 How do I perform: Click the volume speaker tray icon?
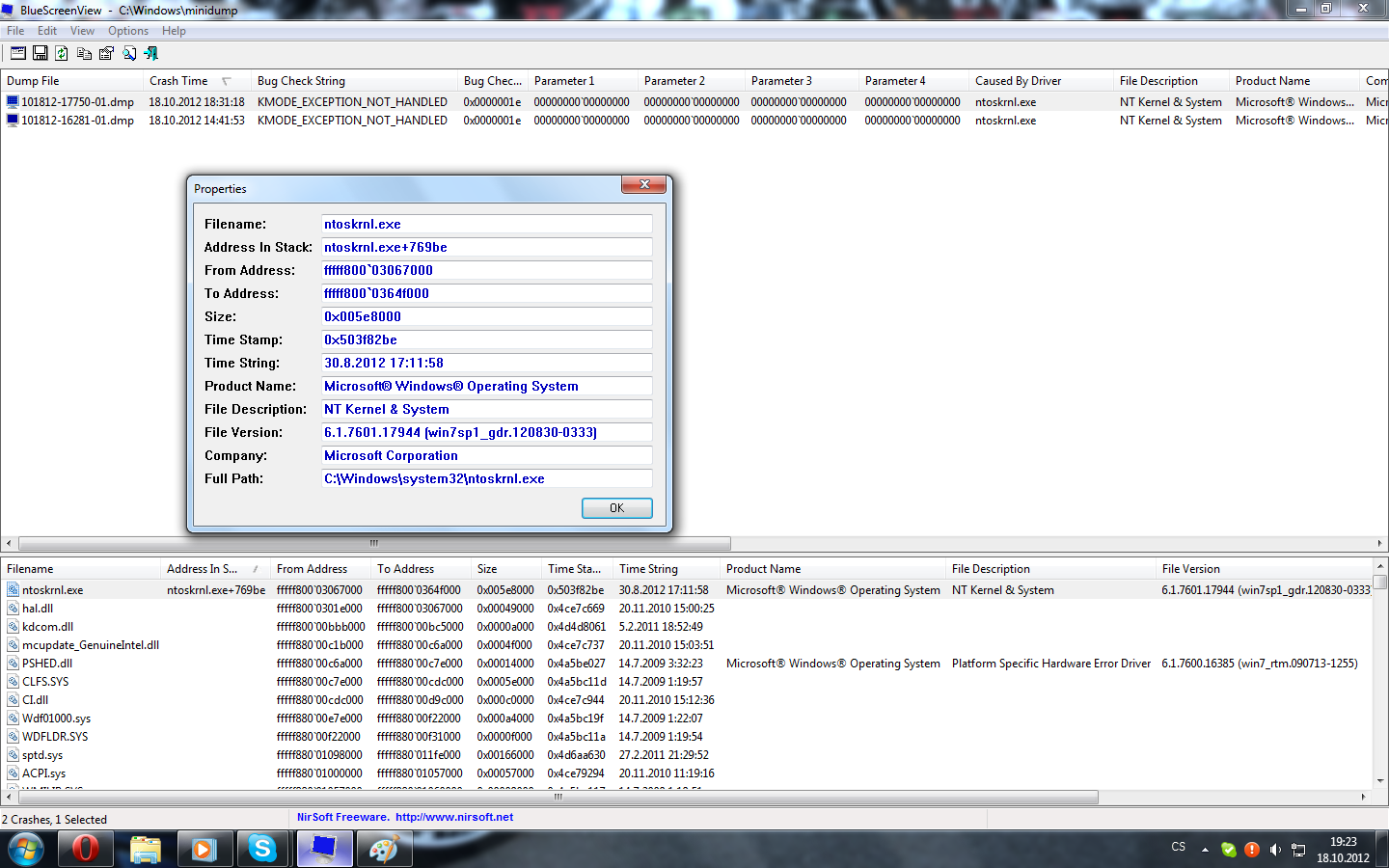point(1275,850)
